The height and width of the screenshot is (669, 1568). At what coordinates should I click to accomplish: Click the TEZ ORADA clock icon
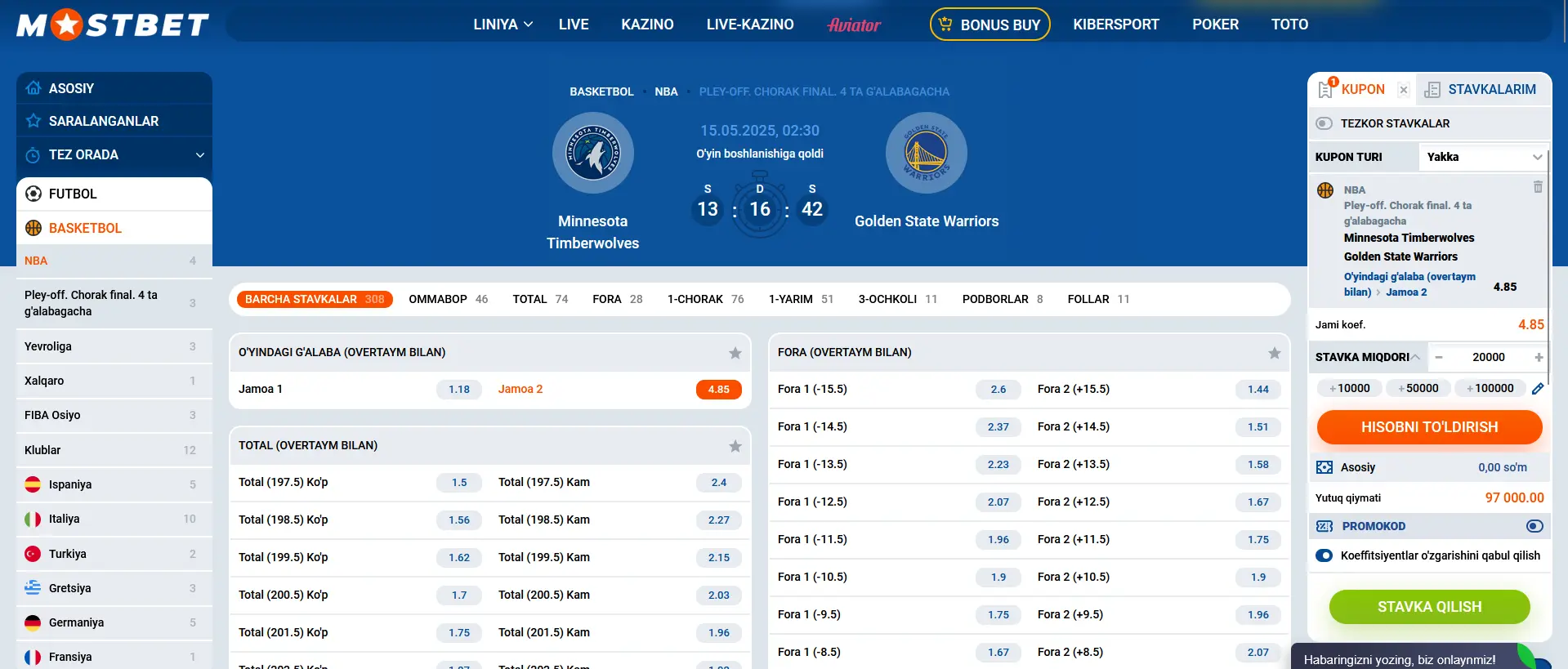click(34, 154)
